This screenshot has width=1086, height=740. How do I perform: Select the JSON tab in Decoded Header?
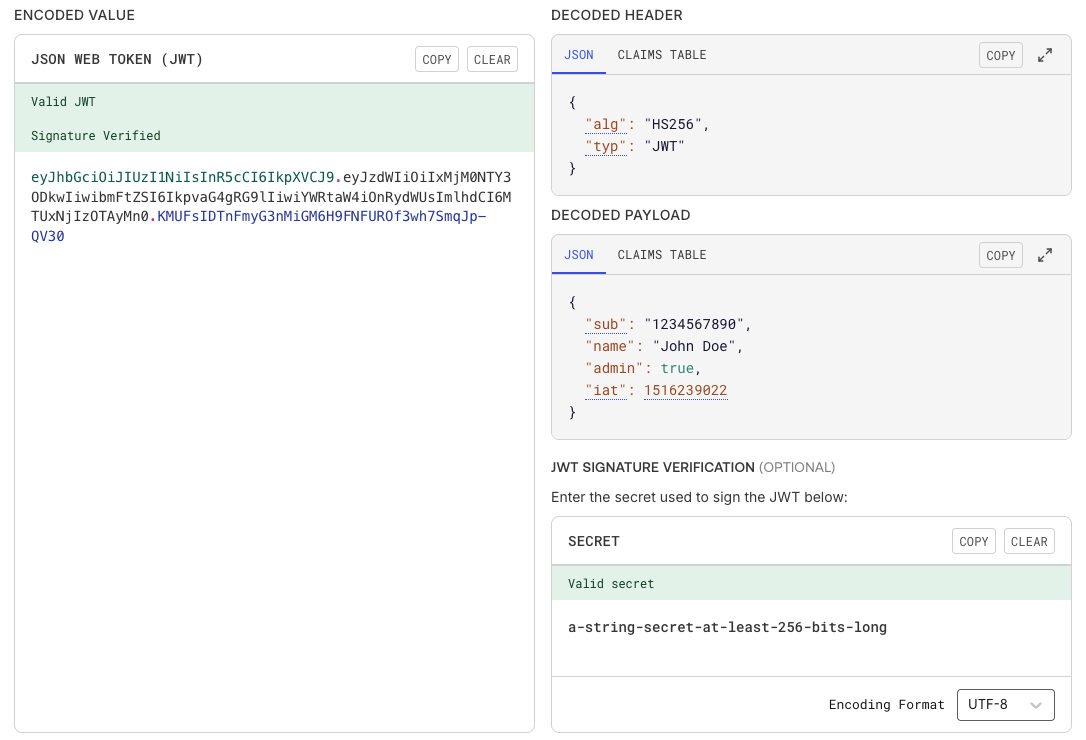click(x=578, y=55)
